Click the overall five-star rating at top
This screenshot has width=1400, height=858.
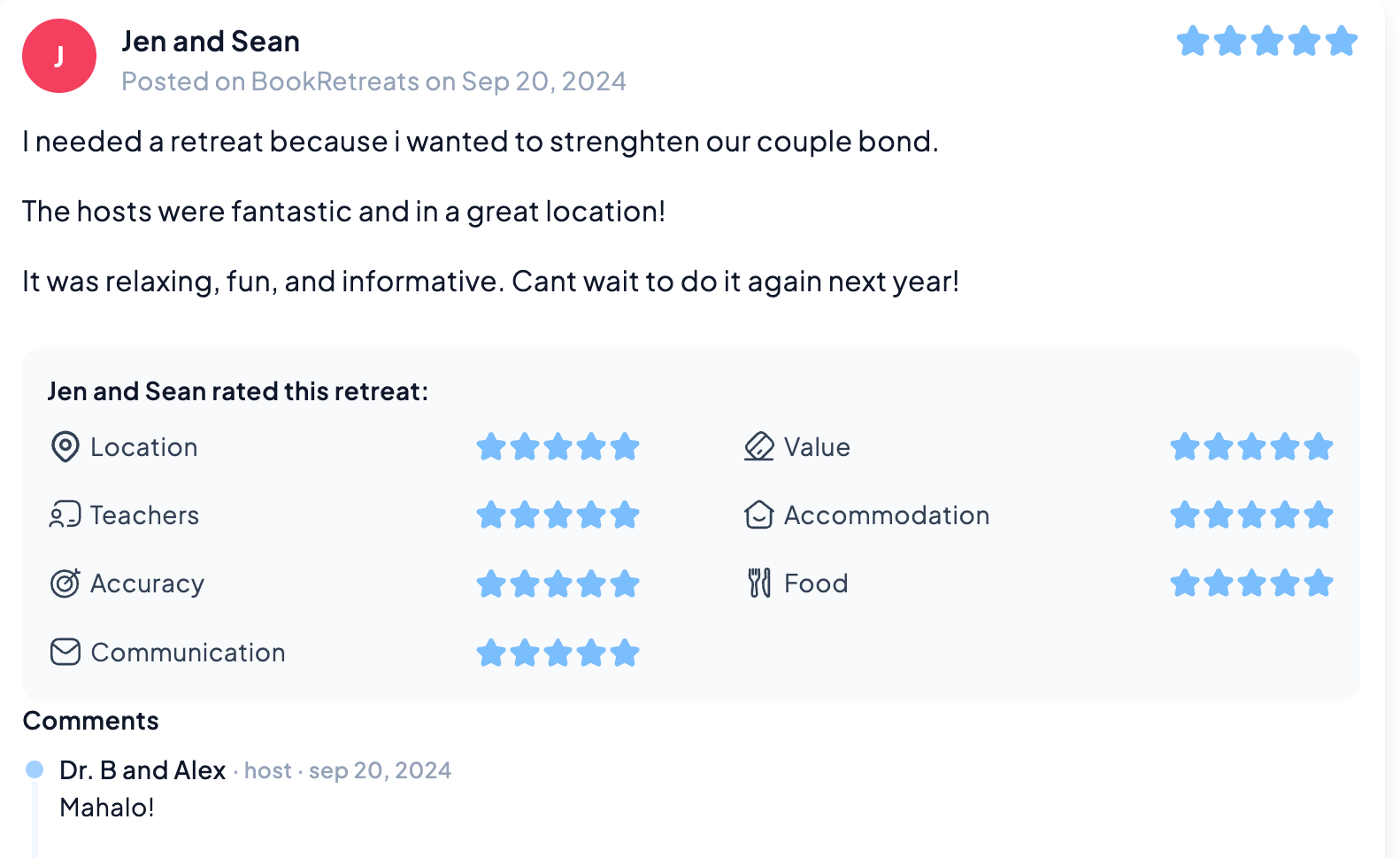tap(1266, 41)
